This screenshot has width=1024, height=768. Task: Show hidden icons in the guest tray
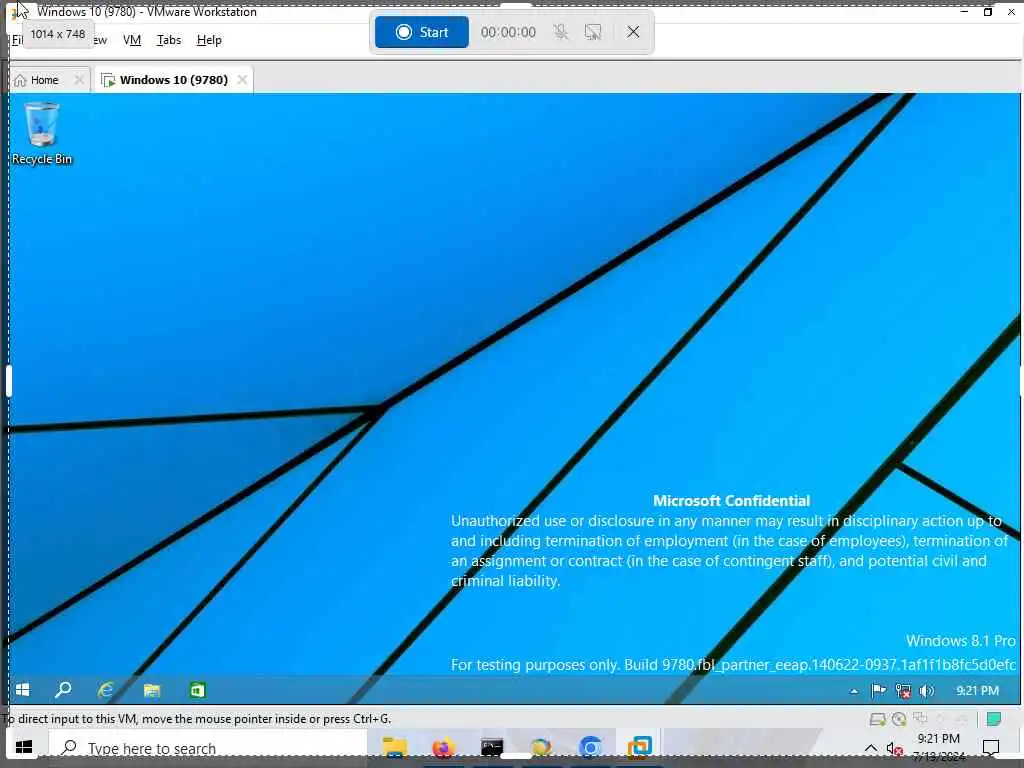(854, 691)
